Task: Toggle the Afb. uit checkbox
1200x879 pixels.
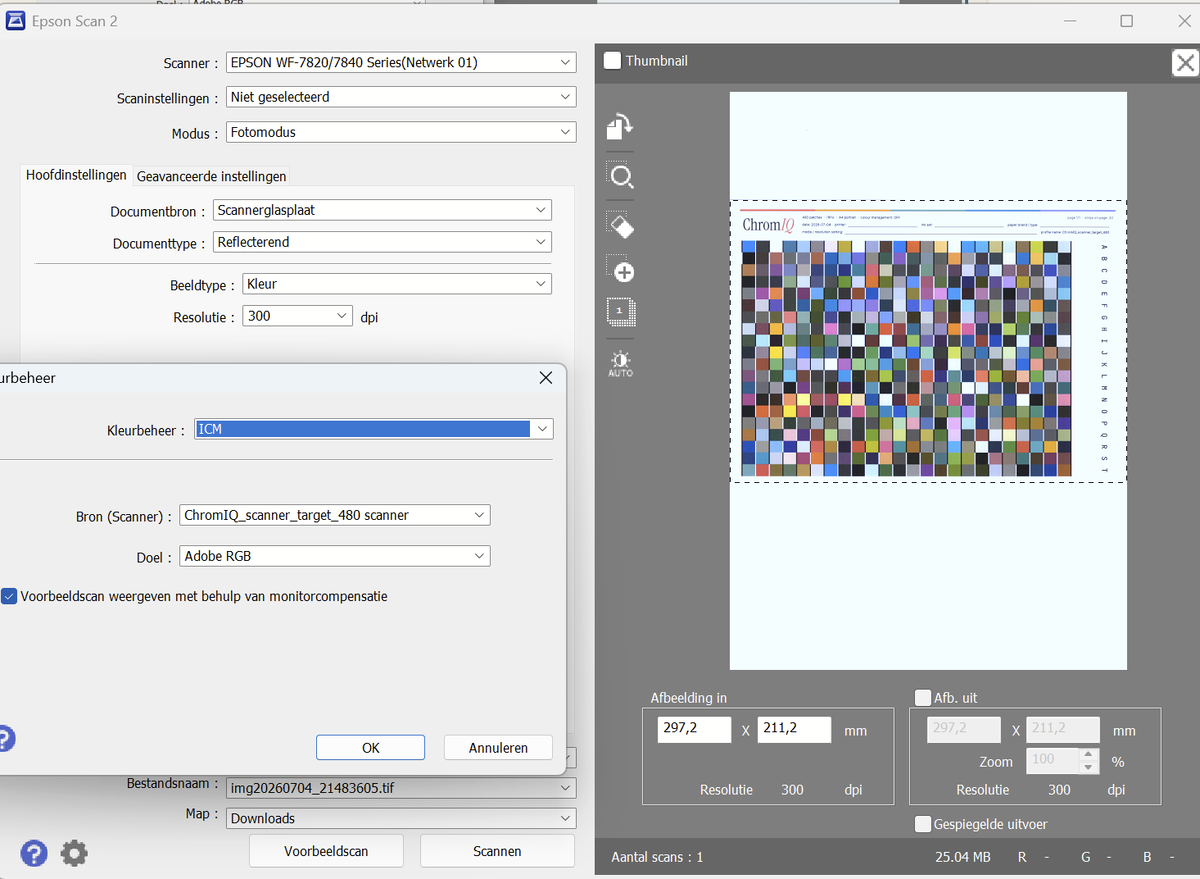Action: pos(923,698)
